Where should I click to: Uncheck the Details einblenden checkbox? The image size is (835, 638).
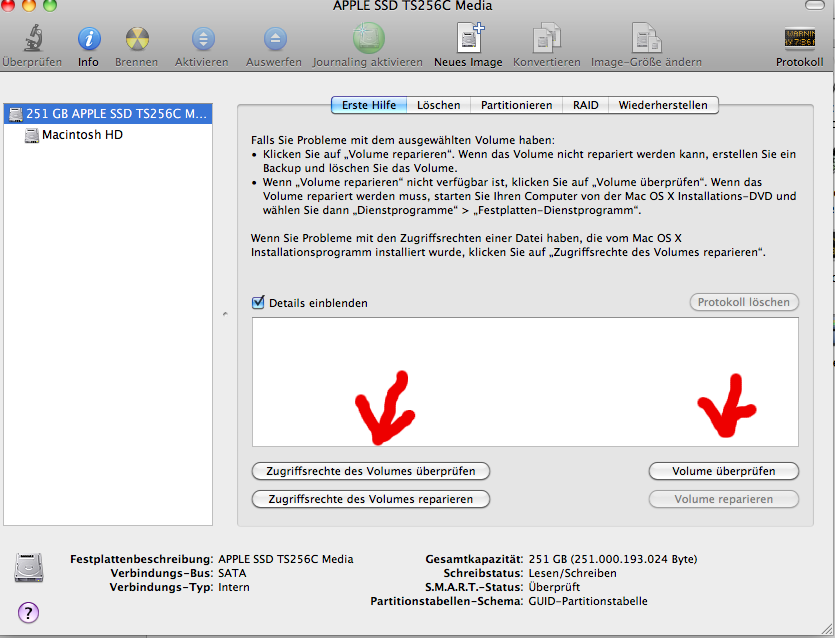[258, 302]
